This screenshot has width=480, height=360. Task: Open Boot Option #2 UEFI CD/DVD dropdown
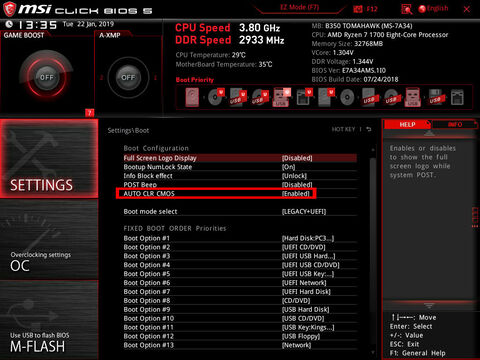coord(303,247)
